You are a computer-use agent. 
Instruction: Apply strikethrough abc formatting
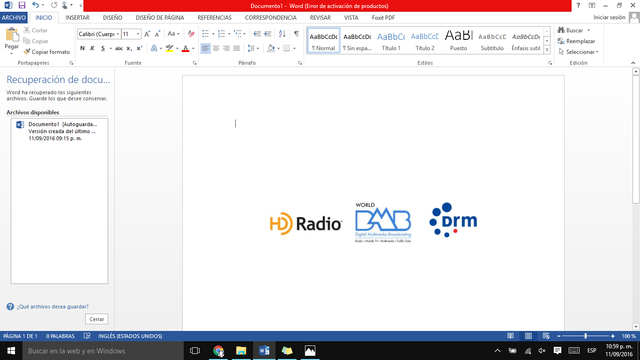click(x=119, y=48)
